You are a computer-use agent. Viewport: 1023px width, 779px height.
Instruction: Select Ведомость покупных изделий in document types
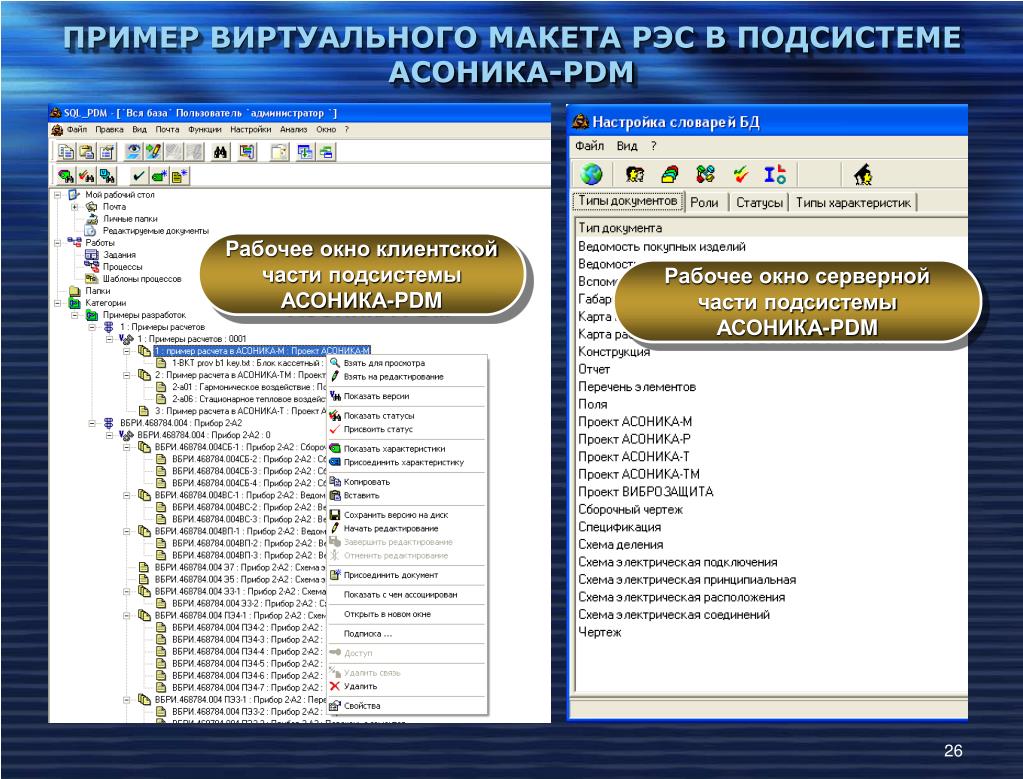point(662,247)
